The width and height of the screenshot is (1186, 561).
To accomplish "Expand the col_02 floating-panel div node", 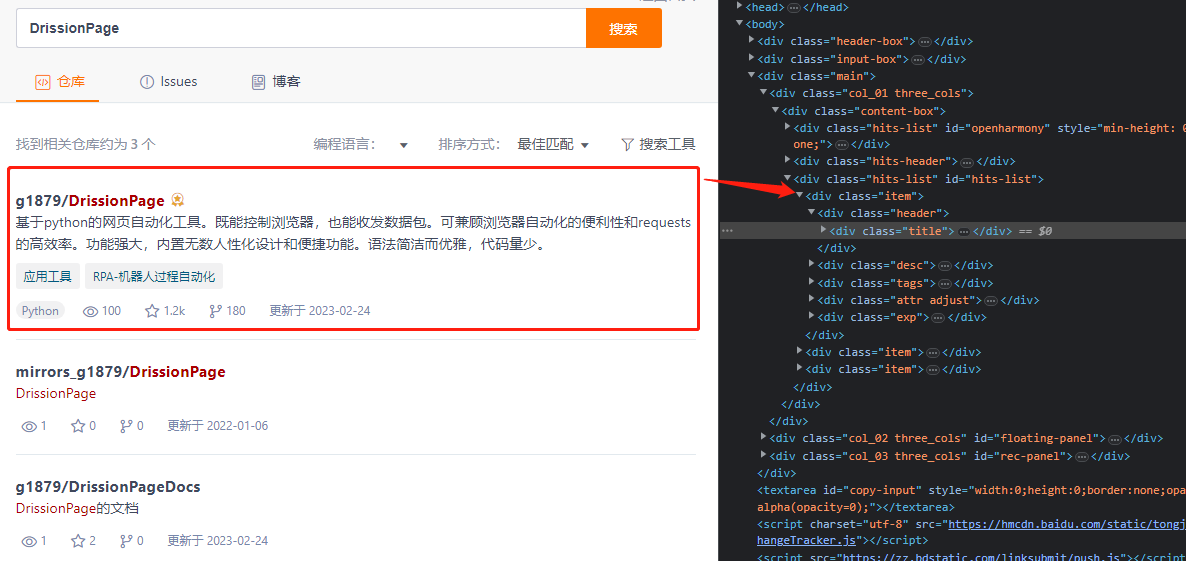I will [x=763, y=438].
